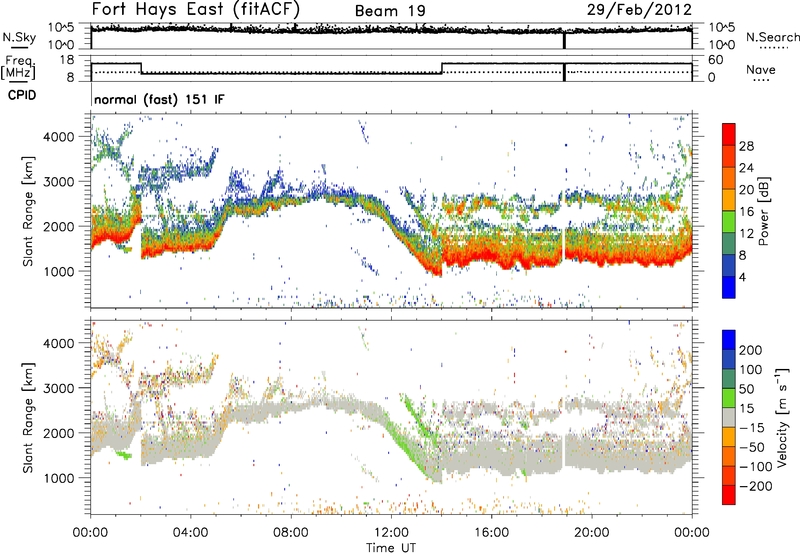Click the 'CPID' row label
This screenshot has width=800, height=554.
pyautogui.click(x=22, y=95)
